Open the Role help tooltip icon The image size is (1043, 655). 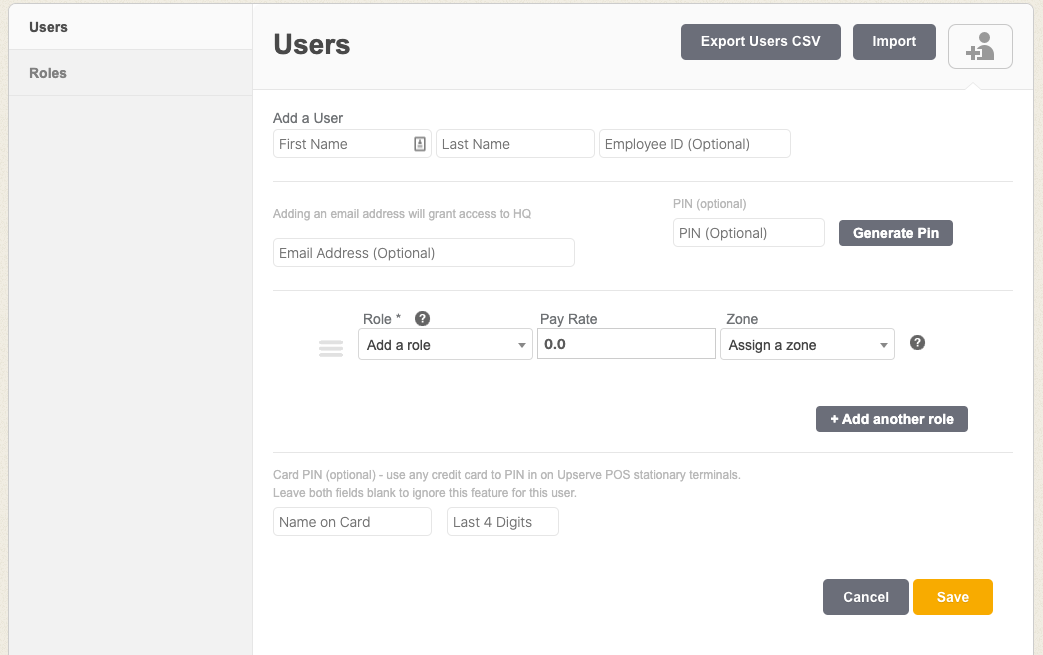click(422, 318)
